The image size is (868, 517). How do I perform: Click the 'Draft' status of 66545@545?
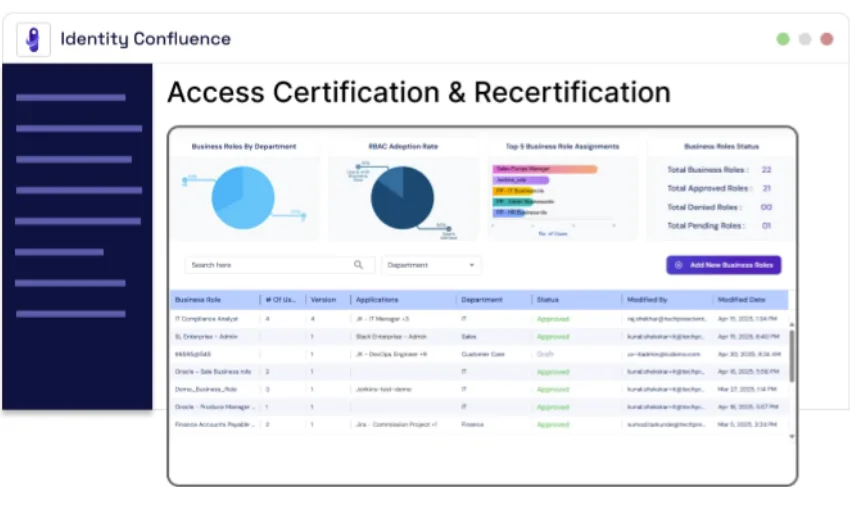tap(545, 354)
